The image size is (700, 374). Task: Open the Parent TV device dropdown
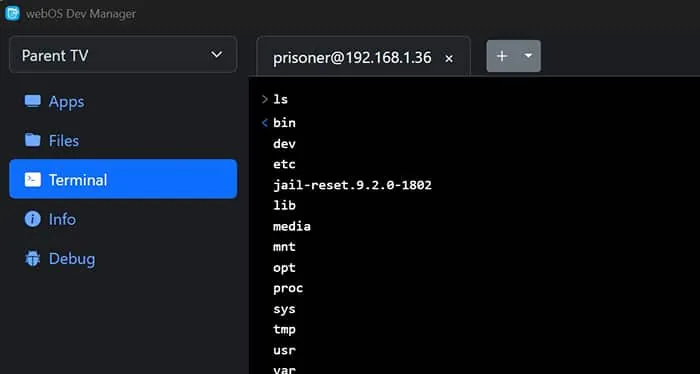click(x=123, y=55)
